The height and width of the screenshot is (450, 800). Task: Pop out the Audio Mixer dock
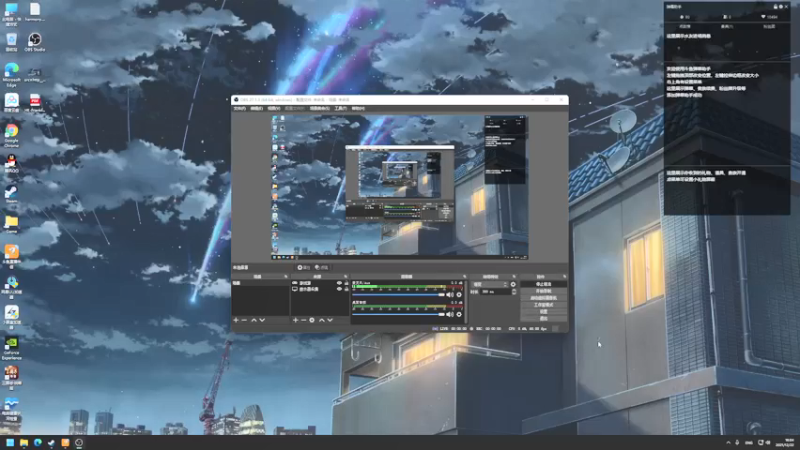(x=465, y=277)
